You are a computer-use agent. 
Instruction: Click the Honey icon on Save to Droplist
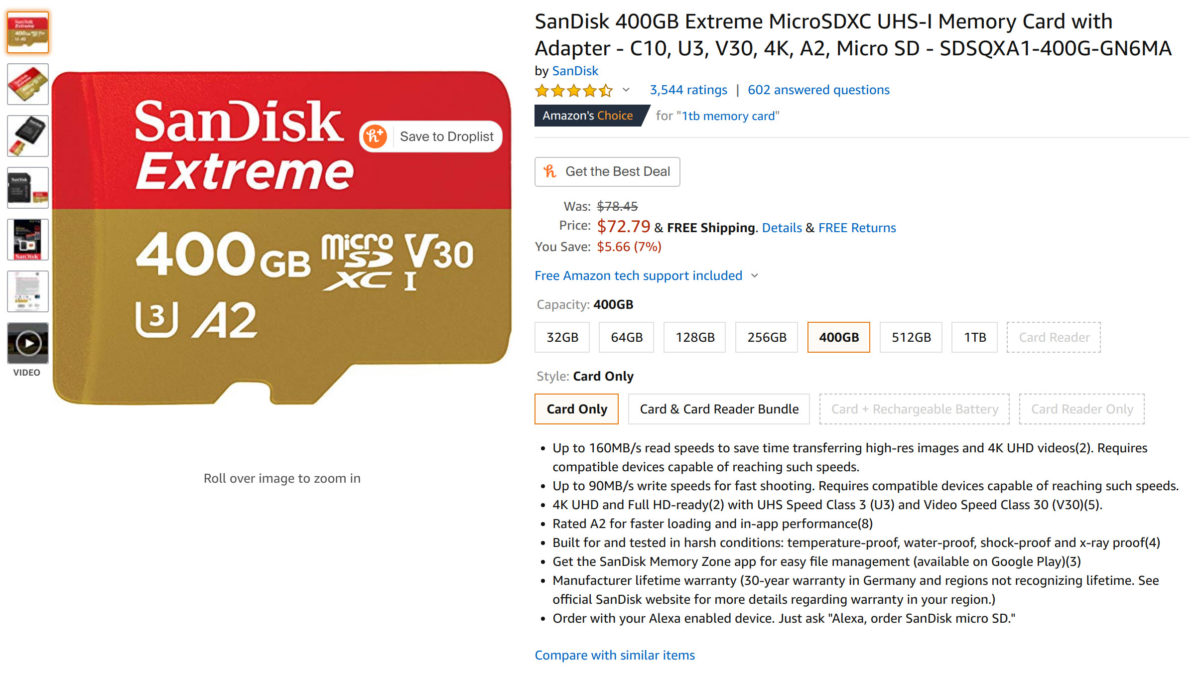point(376,136)
